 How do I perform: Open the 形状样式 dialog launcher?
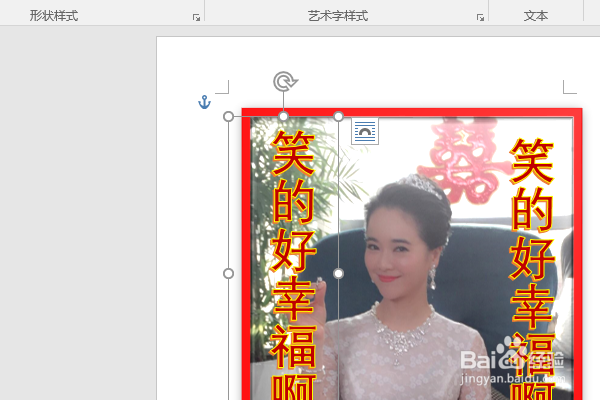pos(196,18)
